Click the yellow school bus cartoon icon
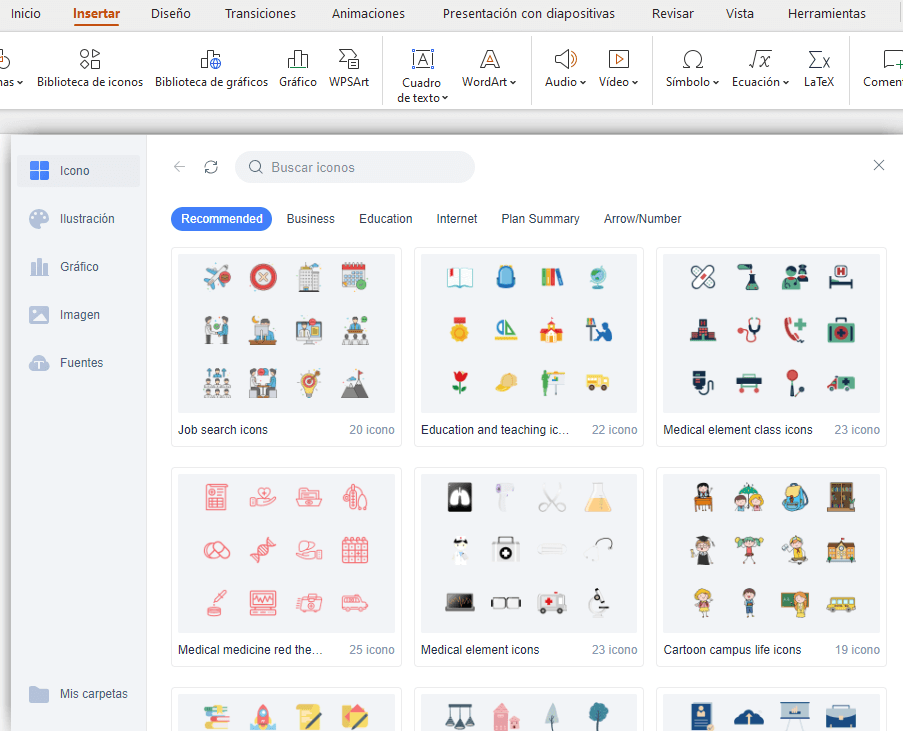Image resolution: width=903 pixels, height=731 pixels. (x=841, y=603)
